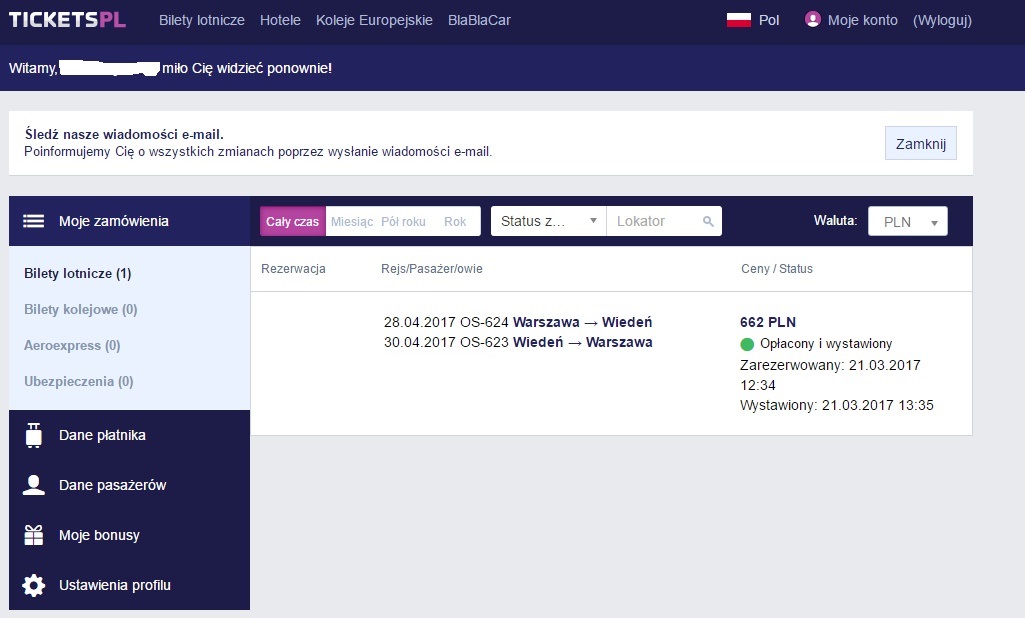Click the gear icon for Ustawienia profilu
Screen dimensions: 1025x618
pyautogui.click(x=33, y=585)
